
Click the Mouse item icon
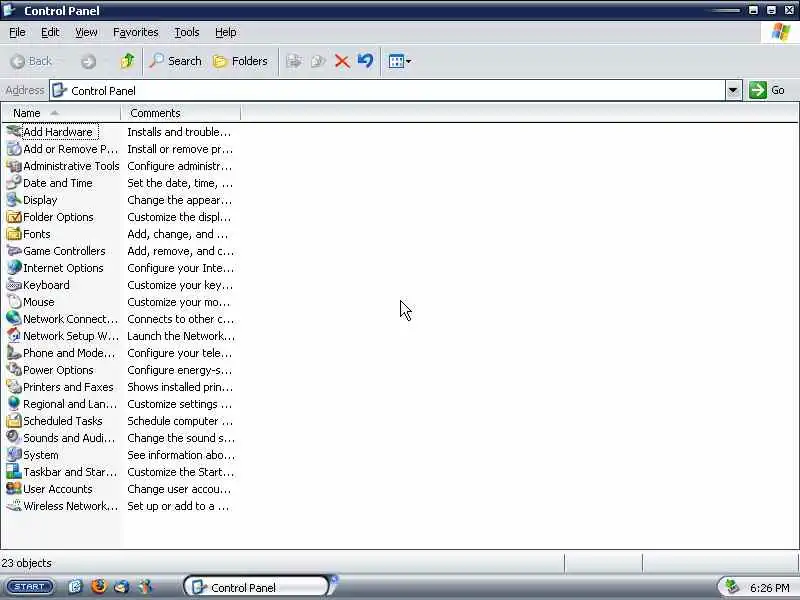pyautogui.click(x=14, y=302)
